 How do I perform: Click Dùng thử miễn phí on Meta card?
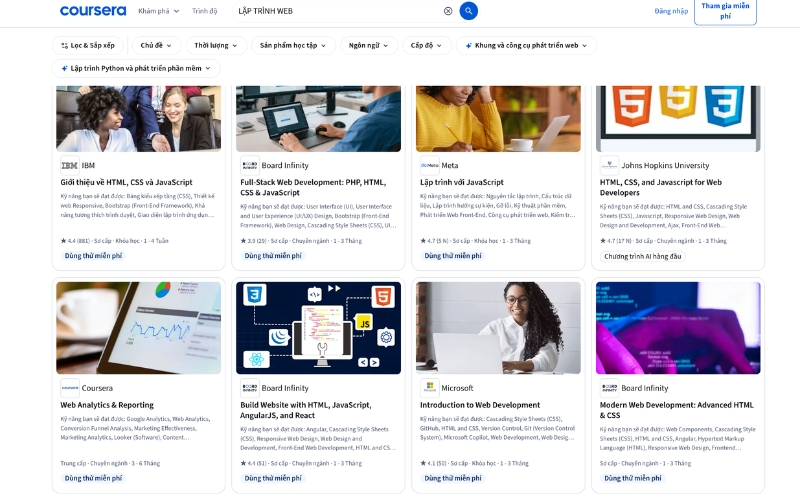[453, 256]
